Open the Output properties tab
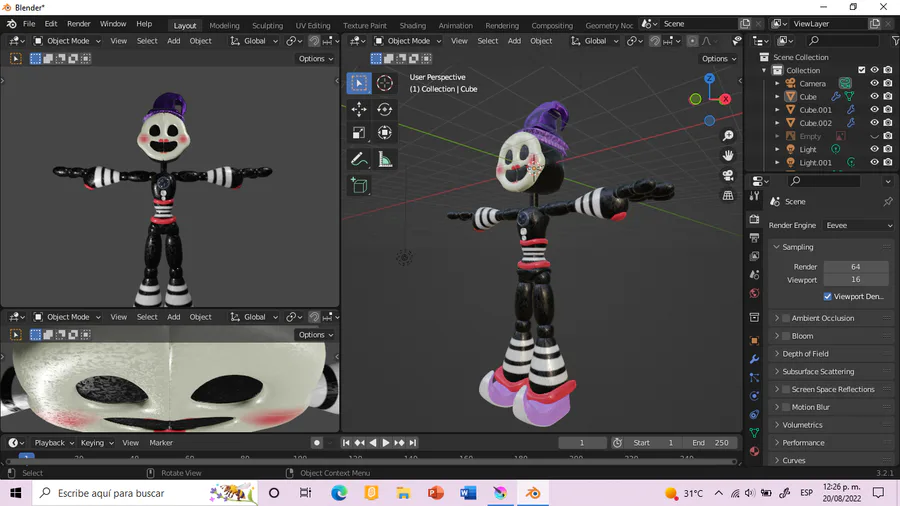This screenshot has height=506, width=900. 754,238
